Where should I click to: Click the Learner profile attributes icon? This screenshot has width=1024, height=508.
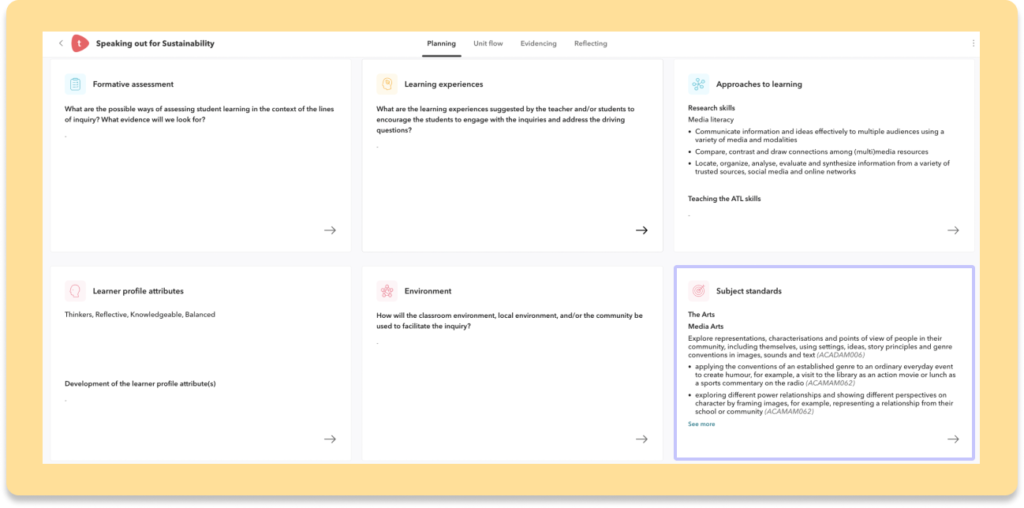coord(75,291)
